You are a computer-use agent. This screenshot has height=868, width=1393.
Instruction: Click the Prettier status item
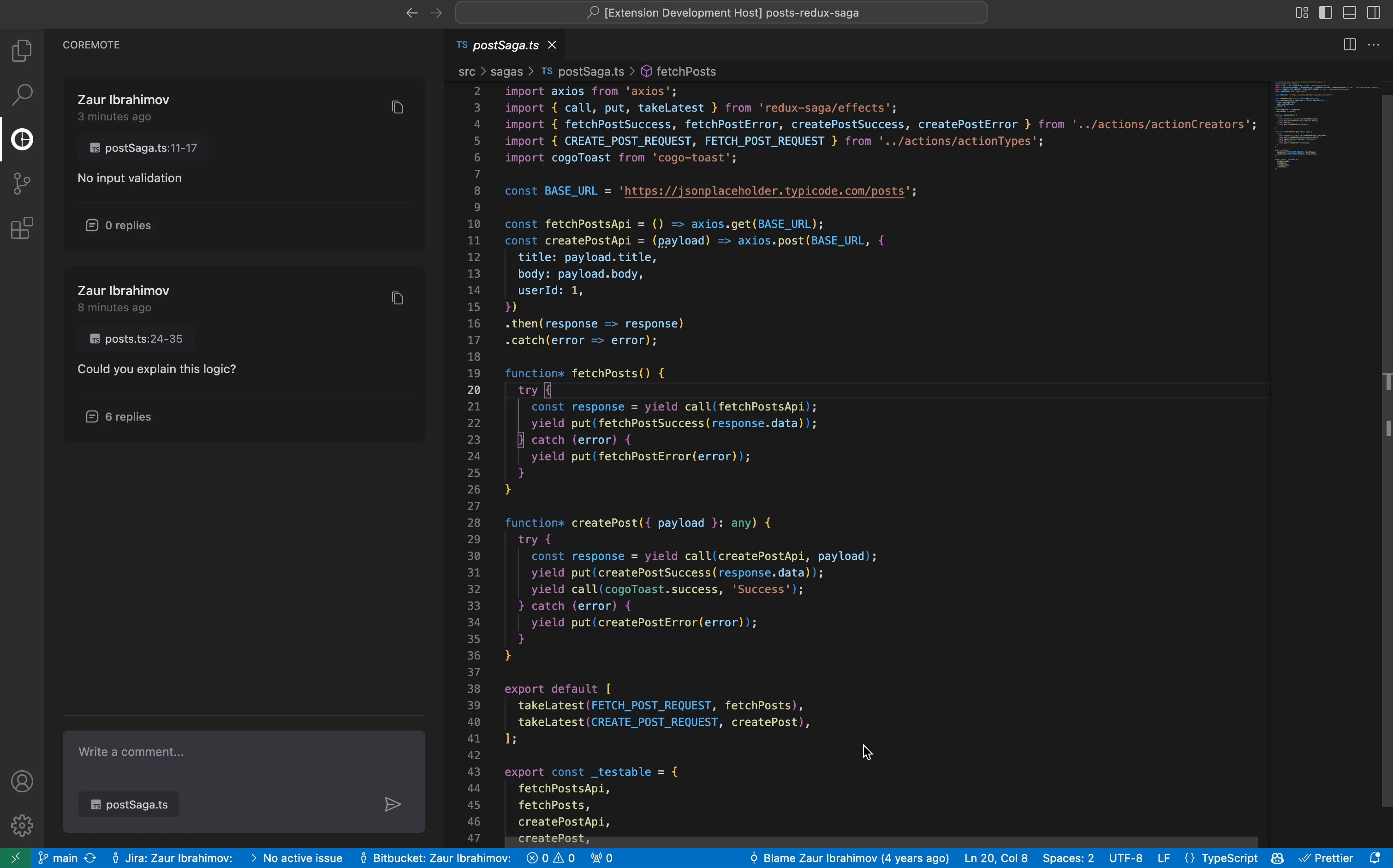pyautogui.click(x=1326, y=858)
